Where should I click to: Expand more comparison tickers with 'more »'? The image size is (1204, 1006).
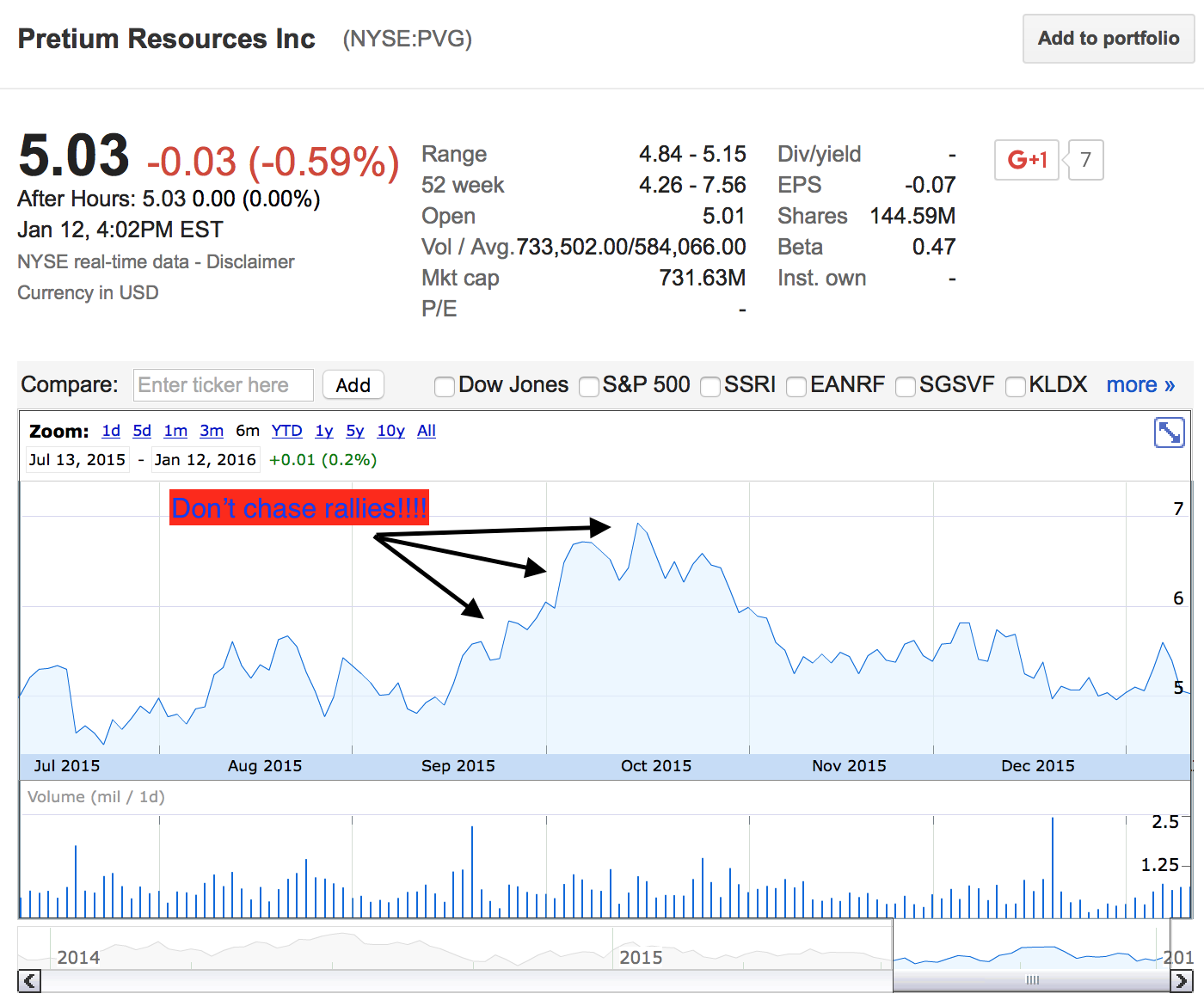click(x=1140, y=385)
